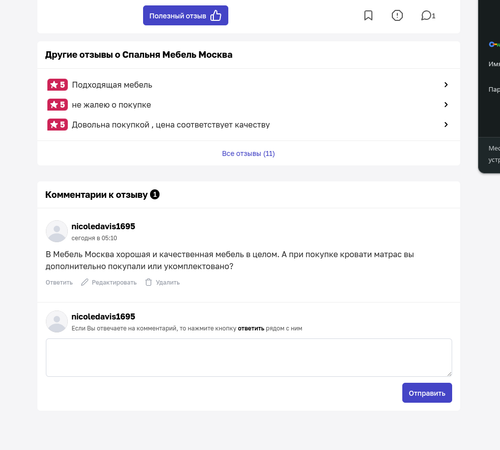The image size is (500, 450).
Task: Click Ответить under the comment
Action: pos(59,283)
